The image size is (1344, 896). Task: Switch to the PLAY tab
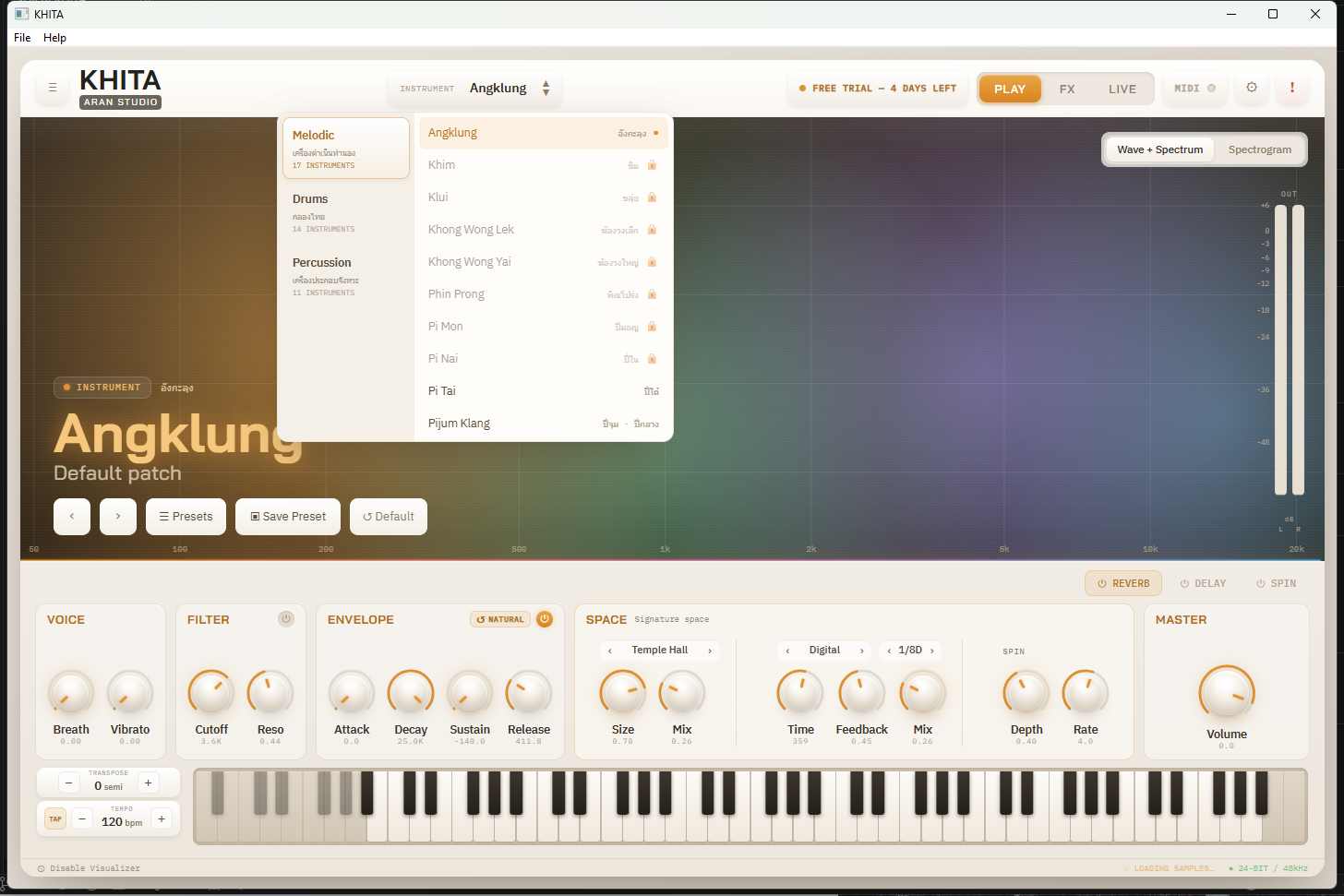pyautogui.click(x=1010, y=89)
